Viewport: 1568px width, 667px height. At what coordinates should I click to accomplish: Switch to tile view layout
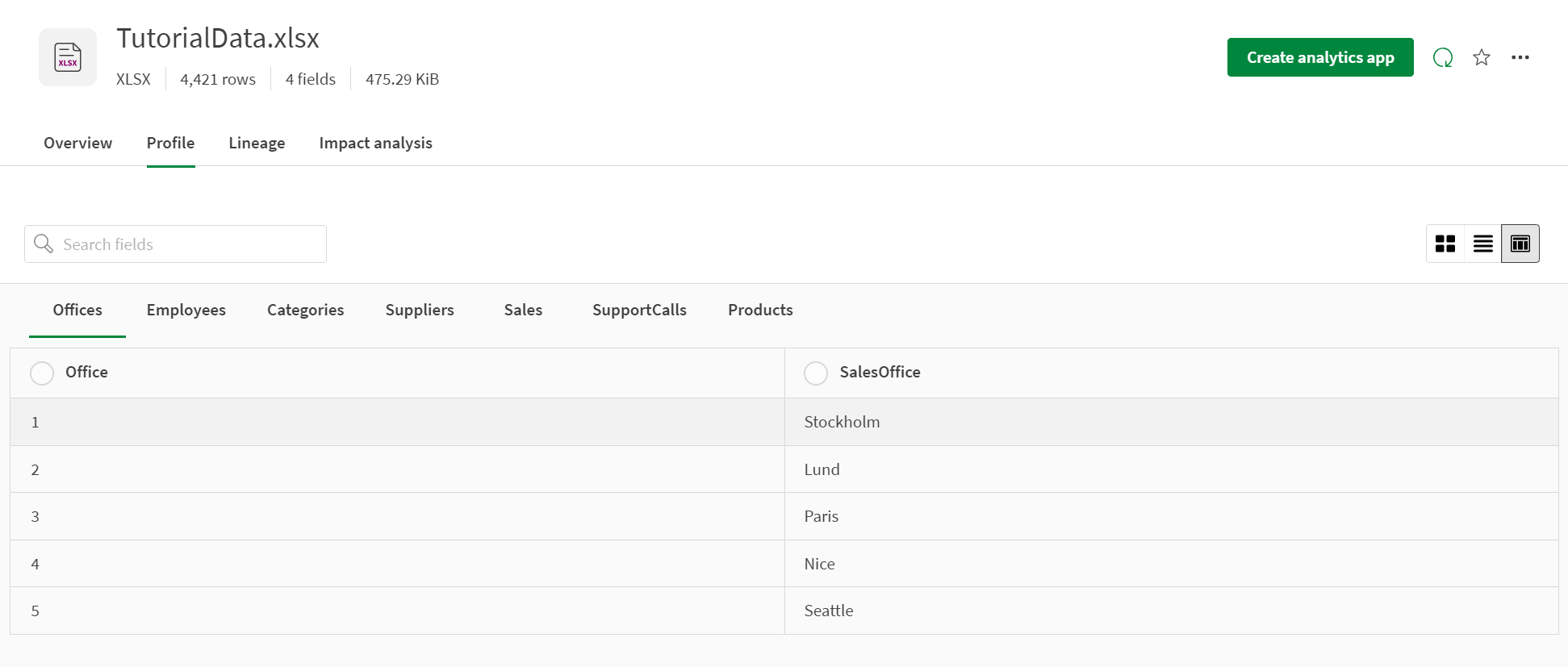click(x=1445, y=244)
